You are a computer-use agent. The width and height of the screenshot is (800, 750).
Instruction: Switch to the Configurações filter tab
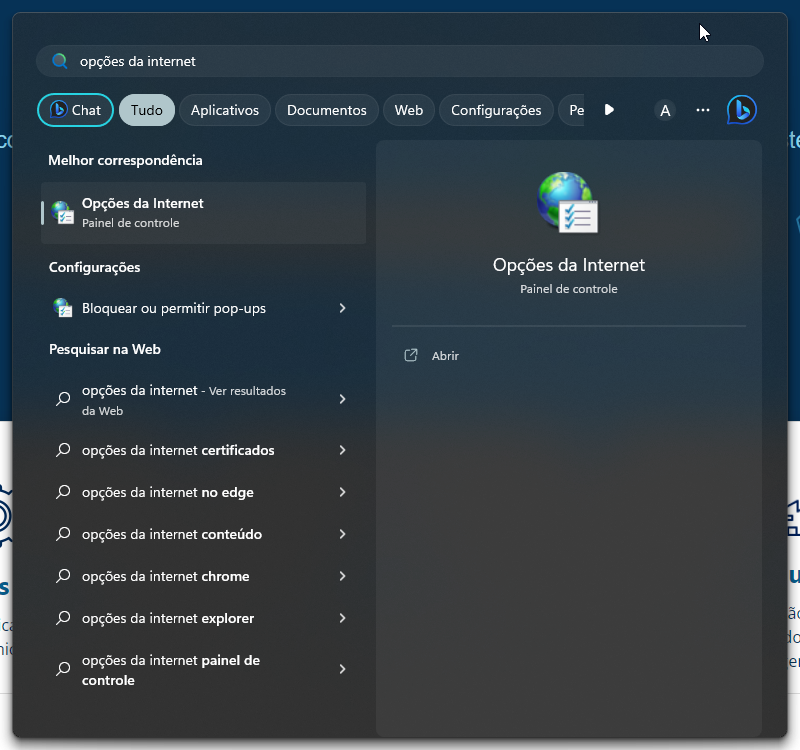[496, 110]
